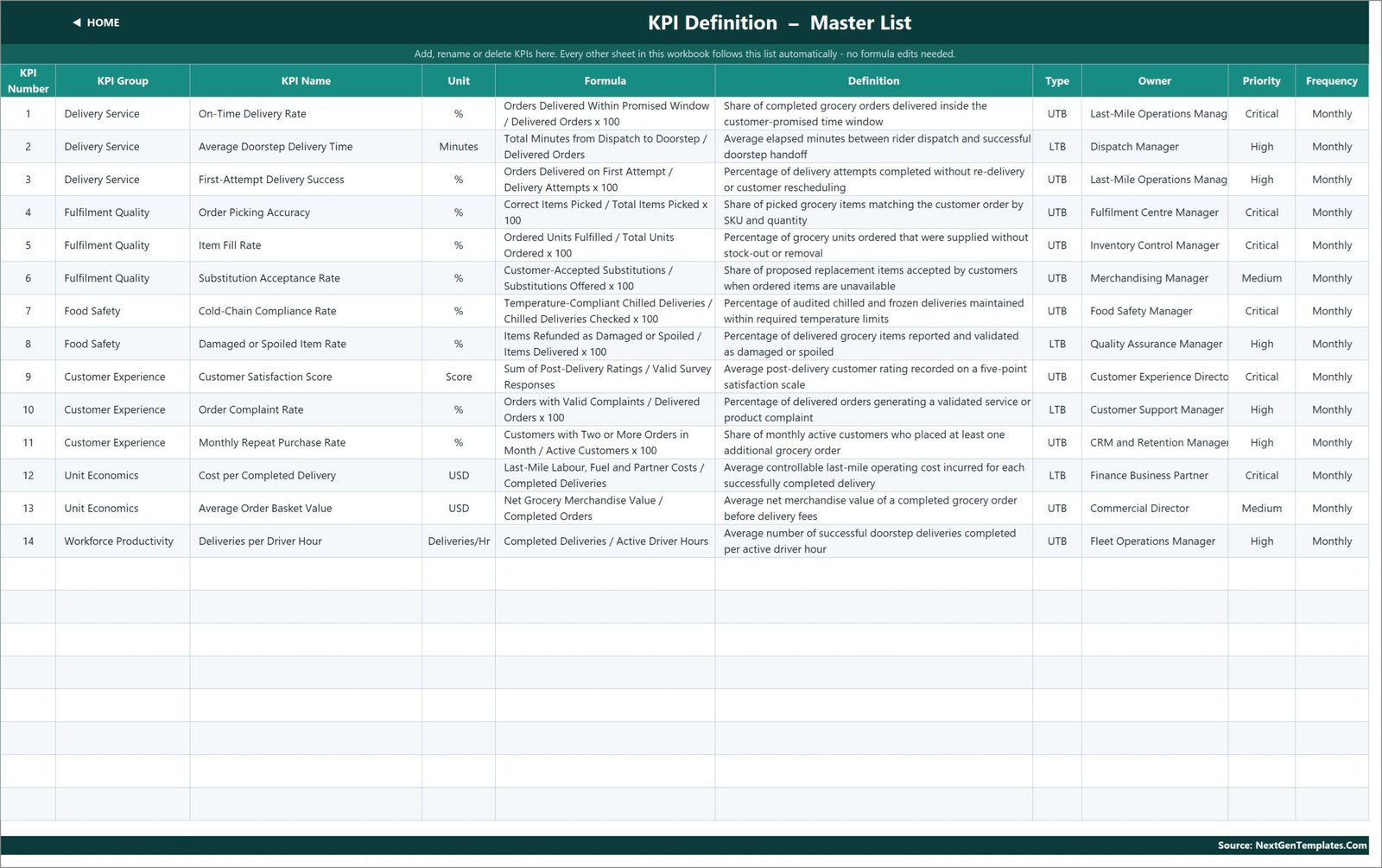The height and width of the screenshot is (868, 1382).
Task: Click the first empty KPI Name cell below row 14
Action: 306,573
